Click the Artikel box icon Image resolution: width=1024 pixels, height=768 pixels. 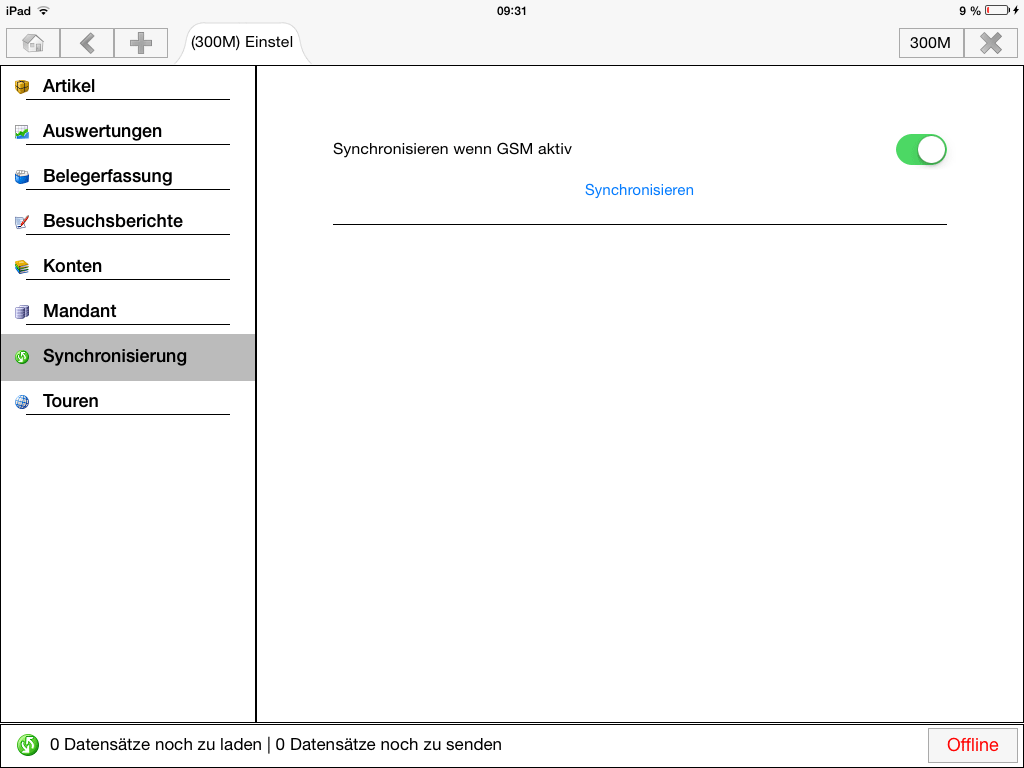click(x=22, y=86)
